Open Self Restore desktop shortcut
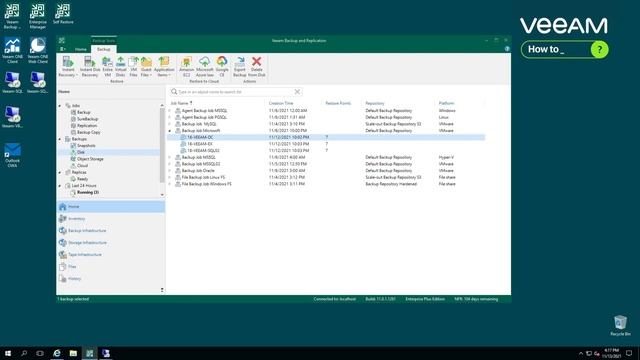The height and width of the screenshot is (360, 640). click(x=63, y=14)
